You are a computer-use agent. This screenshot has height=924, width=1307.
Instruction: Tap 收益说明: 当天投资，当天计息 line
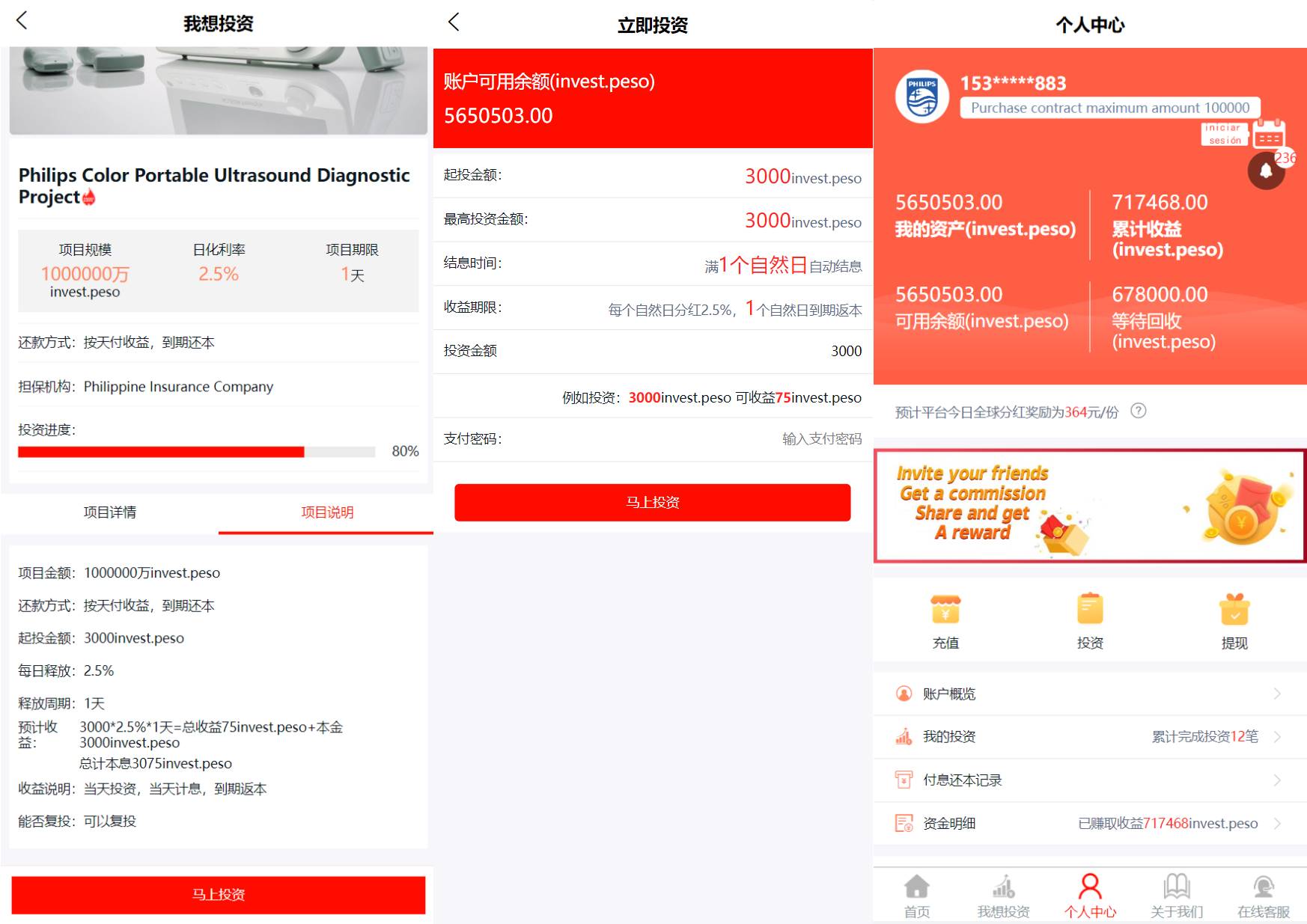(x=142, y=789)
